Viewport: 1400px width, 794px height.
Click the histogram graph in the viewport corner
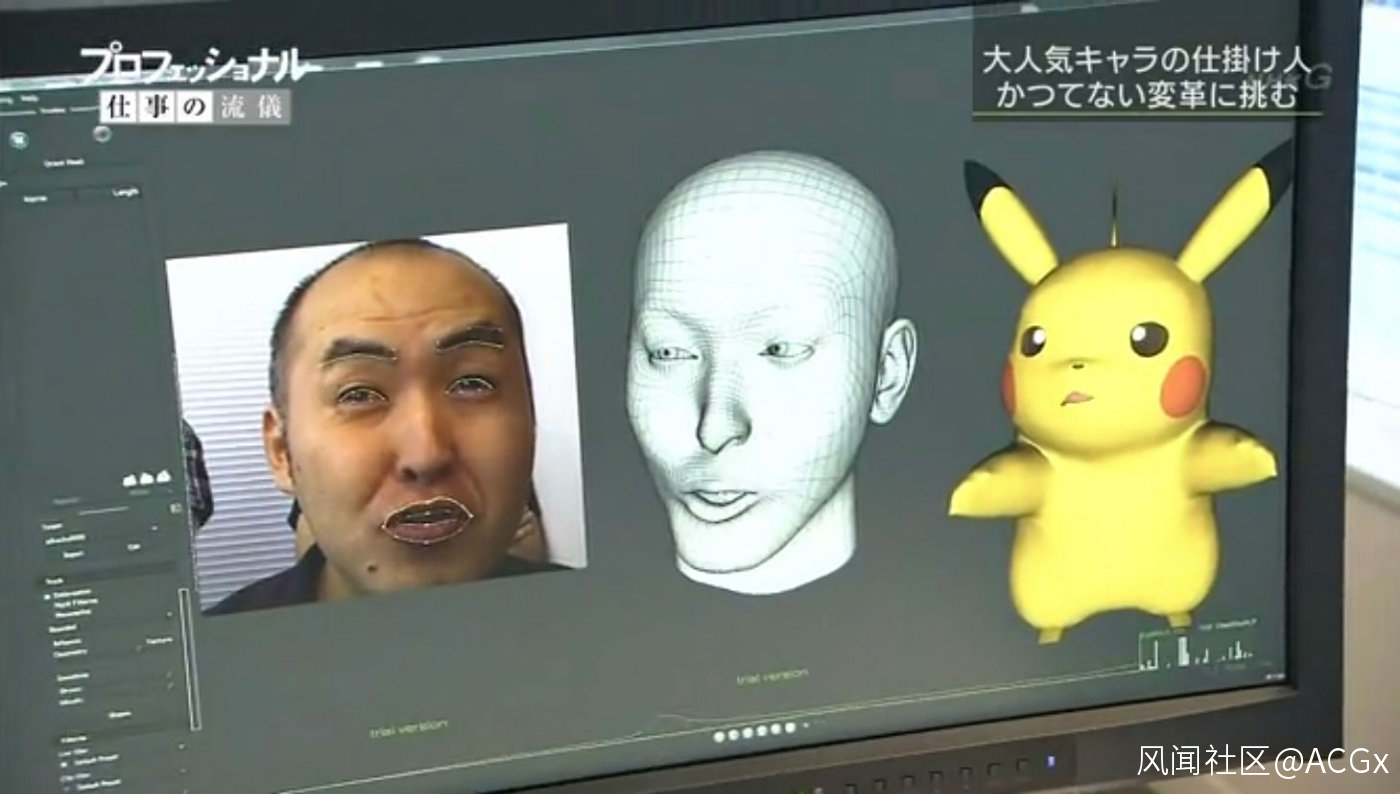click(x=1198, y=645)
